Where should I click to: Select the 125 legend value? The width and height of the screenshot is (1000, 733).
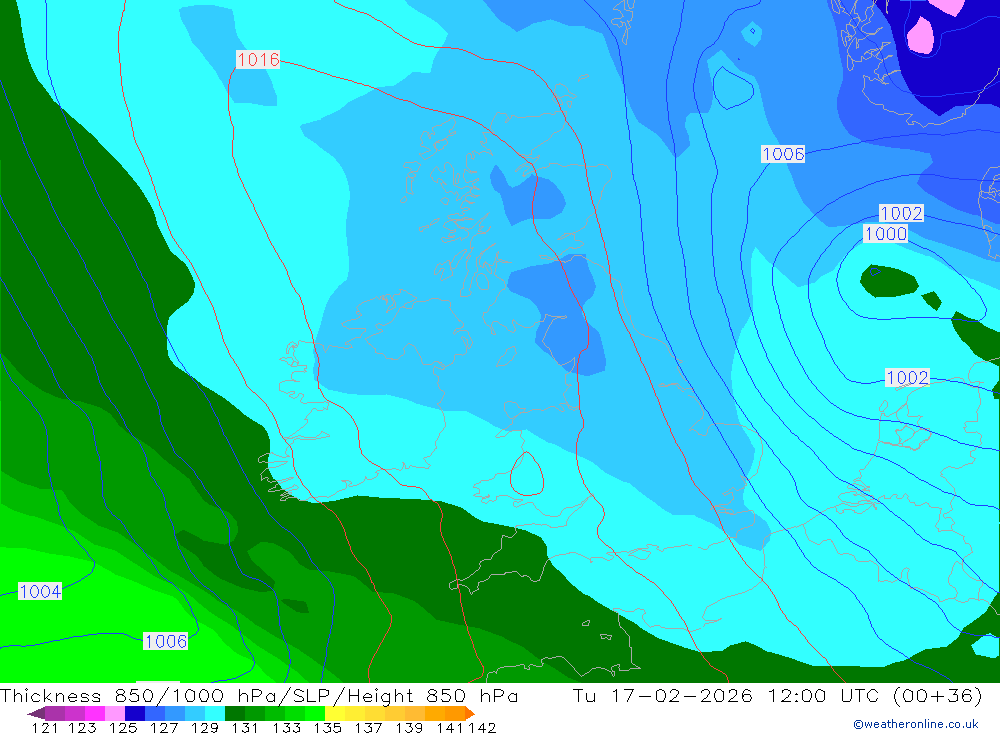[x=123, y=727]
